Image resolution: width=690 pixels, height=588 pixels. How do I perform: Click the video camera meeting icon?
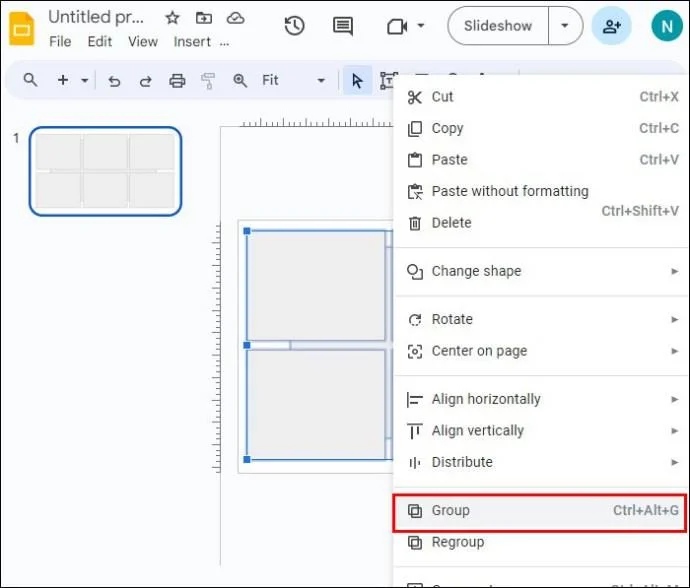click(397, 26)
